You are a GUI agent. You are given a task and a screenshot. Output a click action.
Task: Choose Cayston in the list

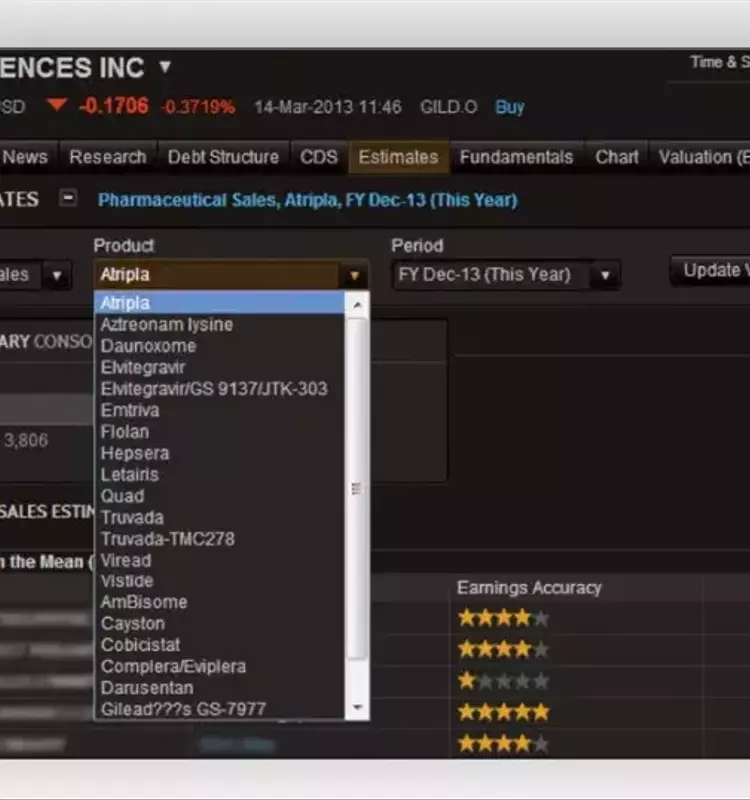tap(219, 623)
